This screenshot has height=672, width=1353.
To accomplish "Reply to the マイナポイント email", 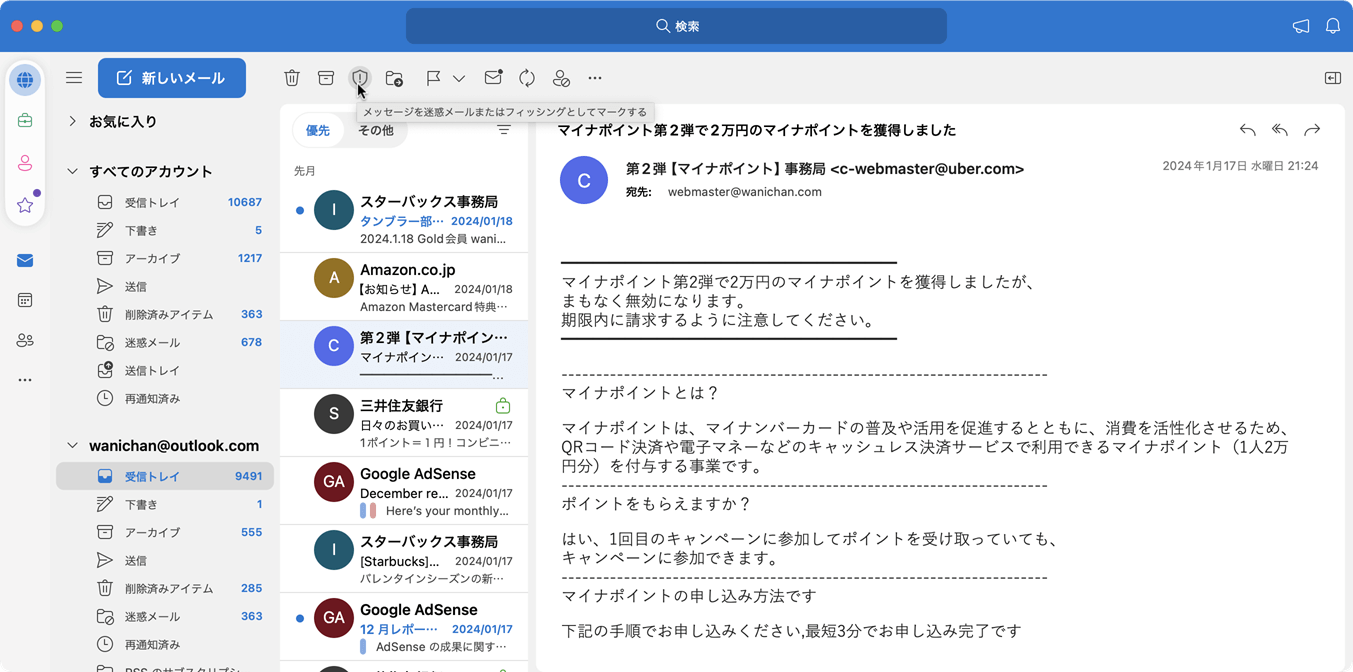I will point(1247,130).
